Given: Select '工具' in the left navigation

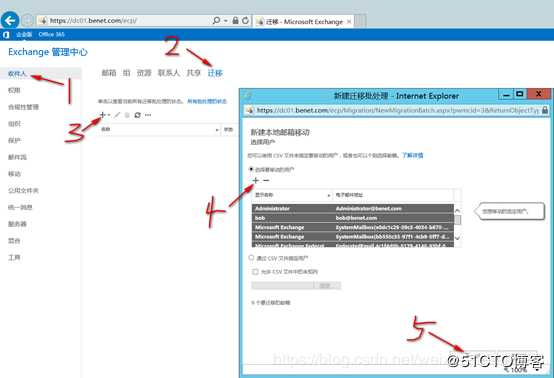Looking at the screenshot, I should pos(14,257).
